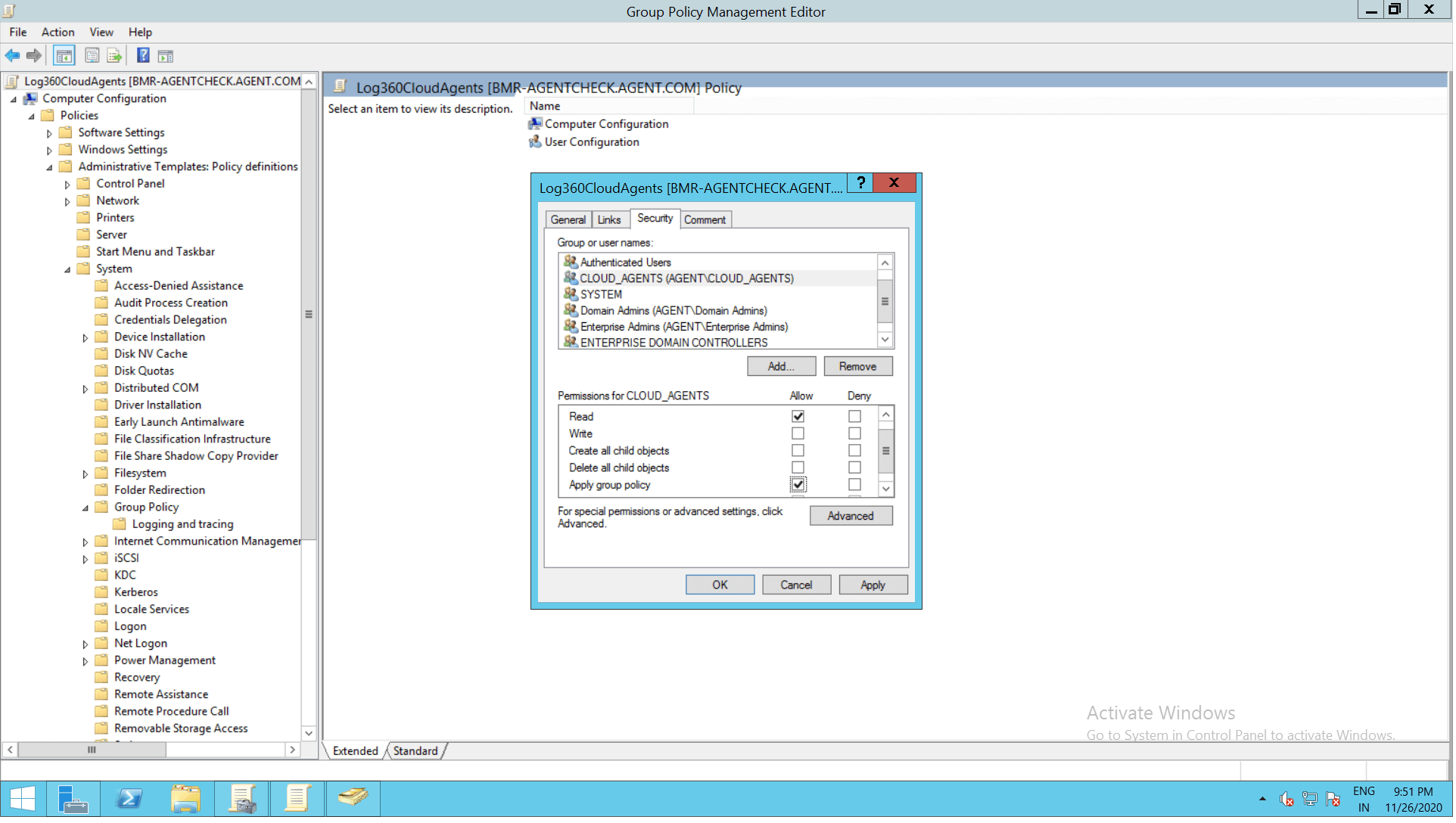Switch to the Links tab

pos(610,220)
